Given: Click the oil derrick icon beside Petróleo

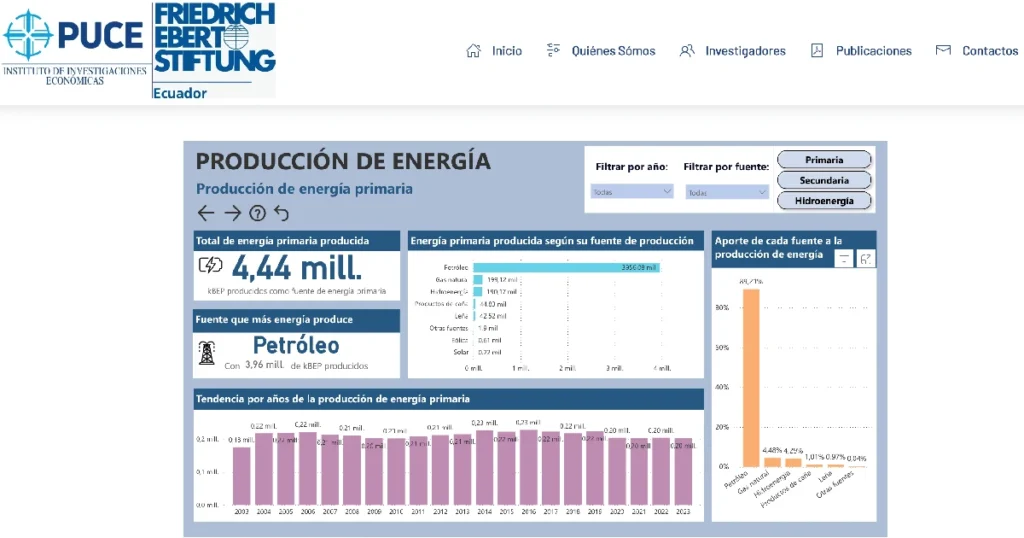Looking at the screenshot, I should 207,353.
